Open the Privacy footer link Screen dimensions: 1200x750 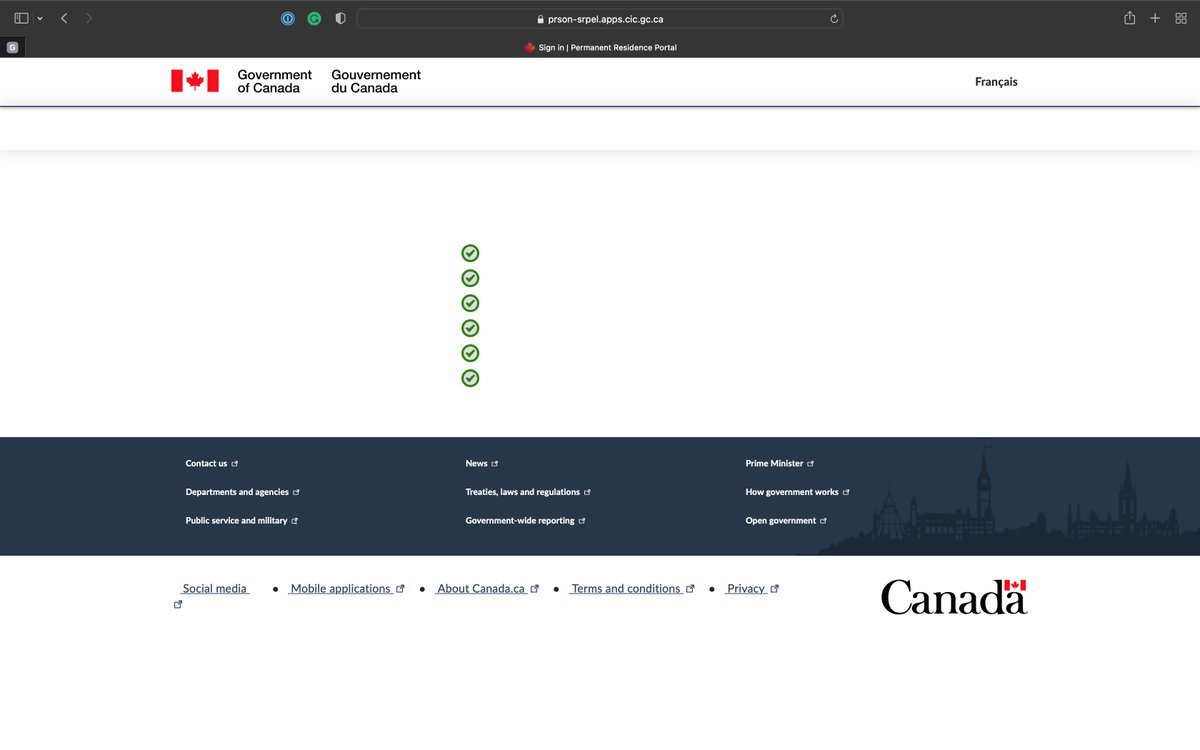click(x=746, y=589)
